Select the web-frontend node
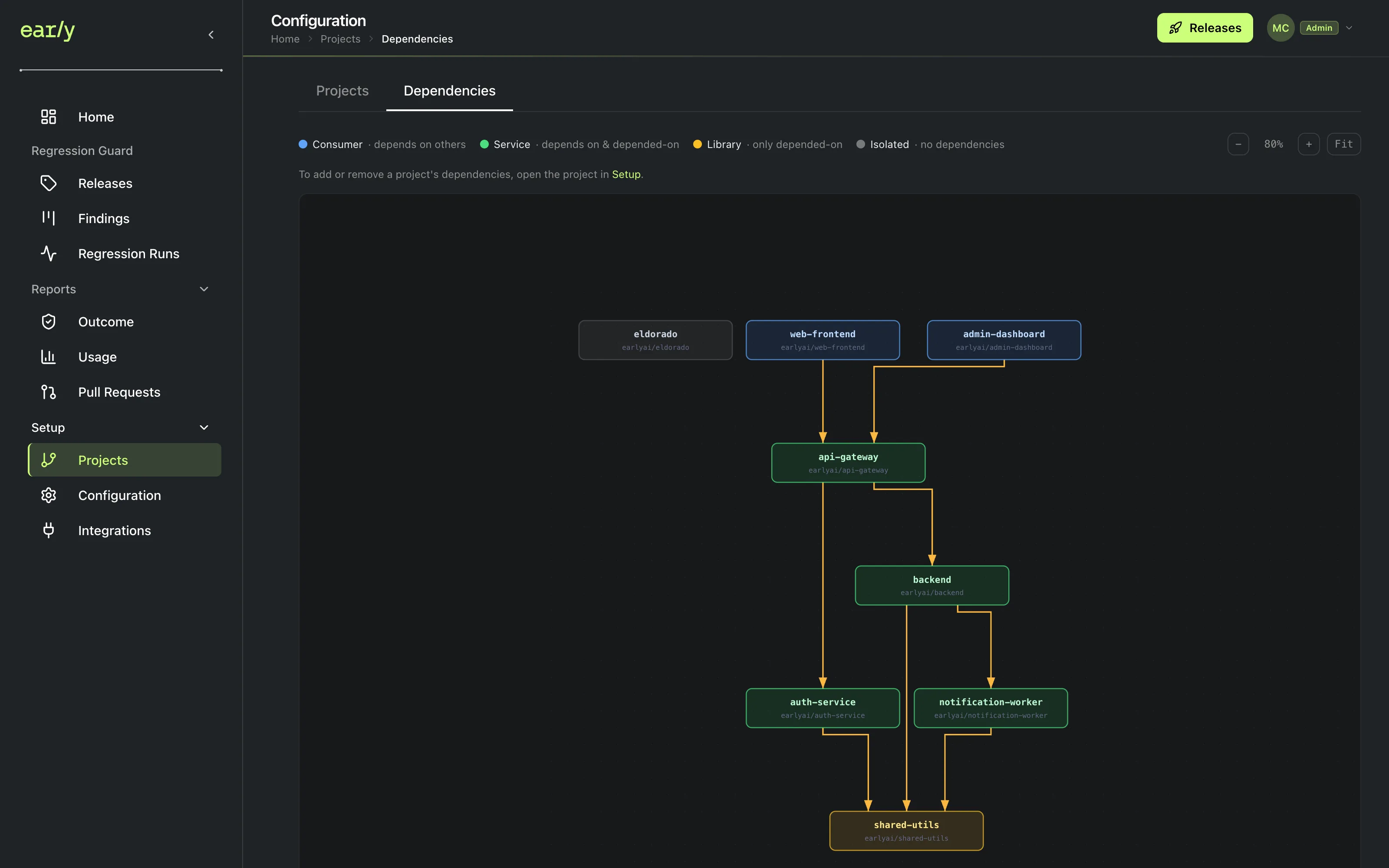Screen dimensions: 1389x868 click(x=823, y=340)
